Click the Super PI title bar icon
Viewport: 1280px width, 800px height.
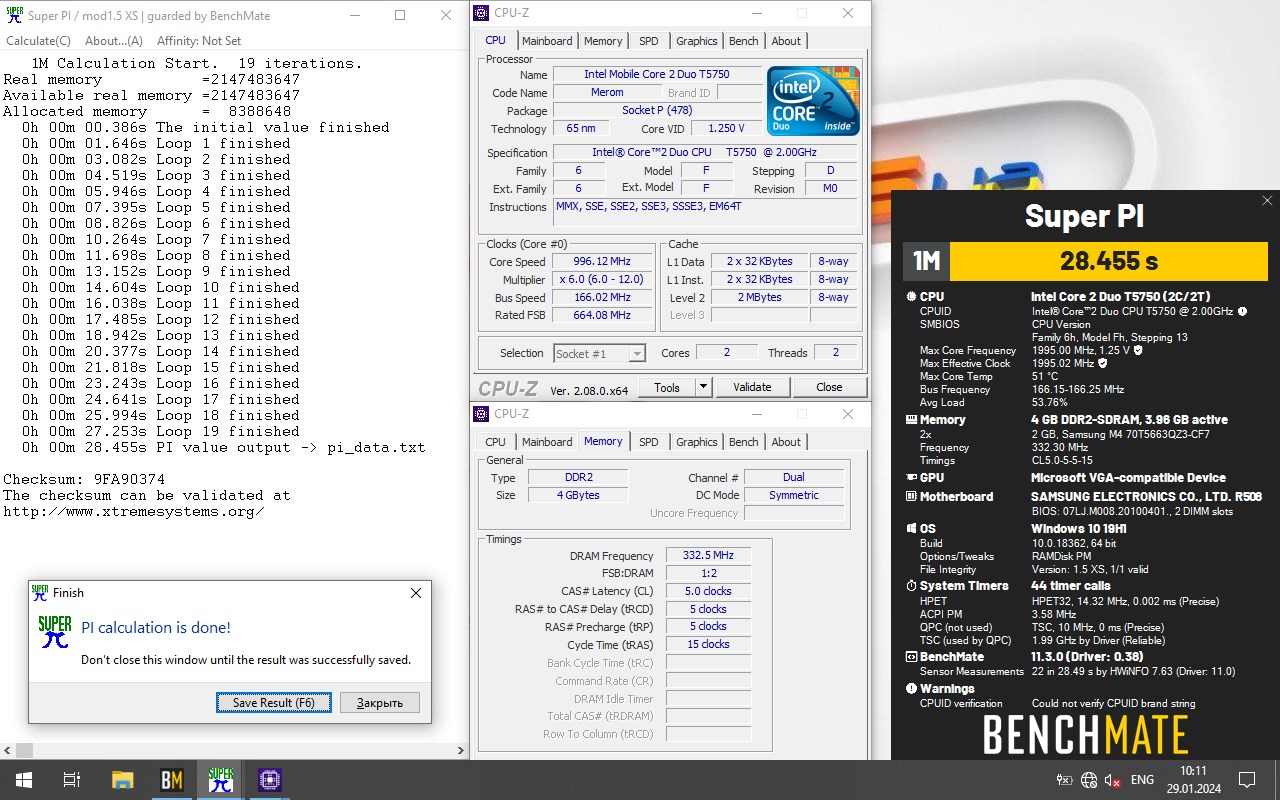pyautogui.click(x=13, y=15)
